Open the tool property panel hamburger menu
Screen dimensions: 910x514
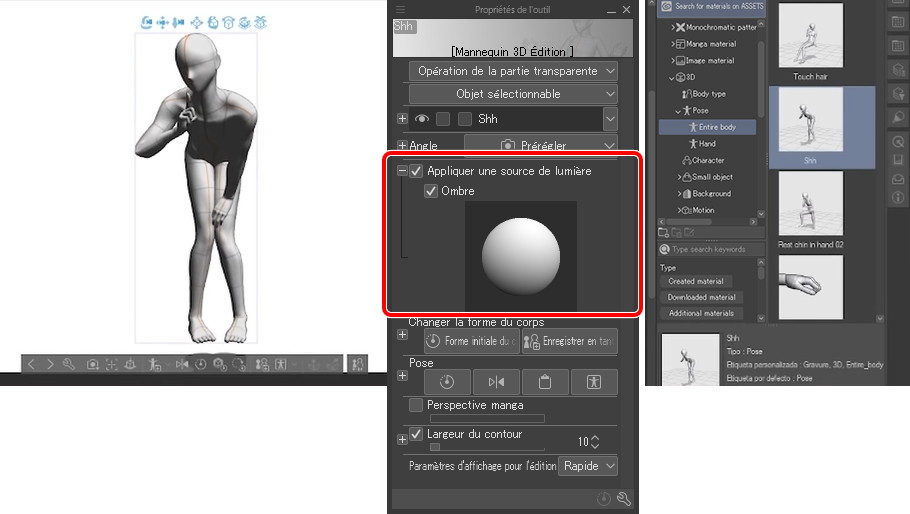click(401, 10)
